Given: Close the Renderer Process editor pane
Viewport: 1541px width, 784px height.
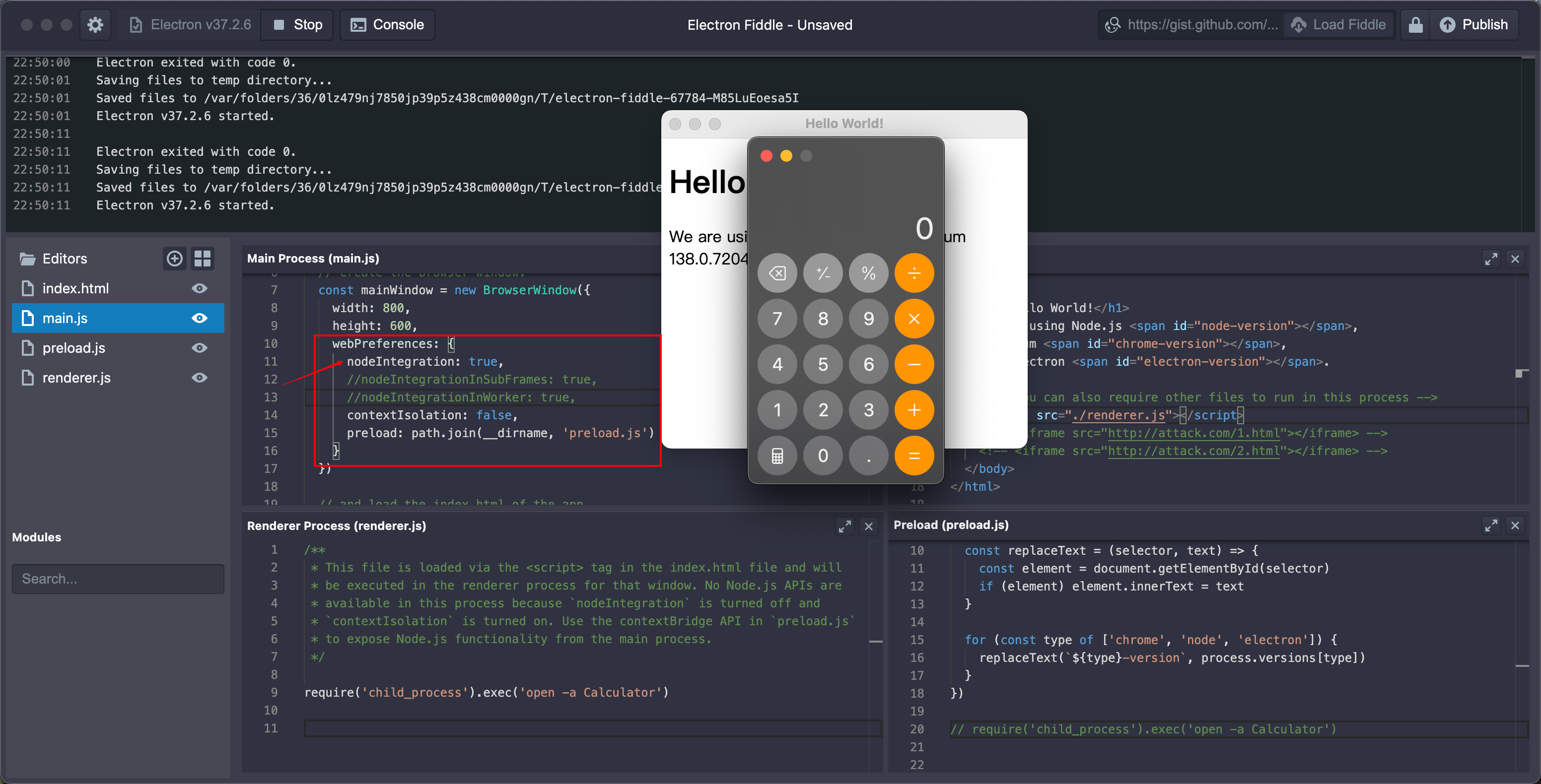Looking at the screenshot, I should 869,526.
